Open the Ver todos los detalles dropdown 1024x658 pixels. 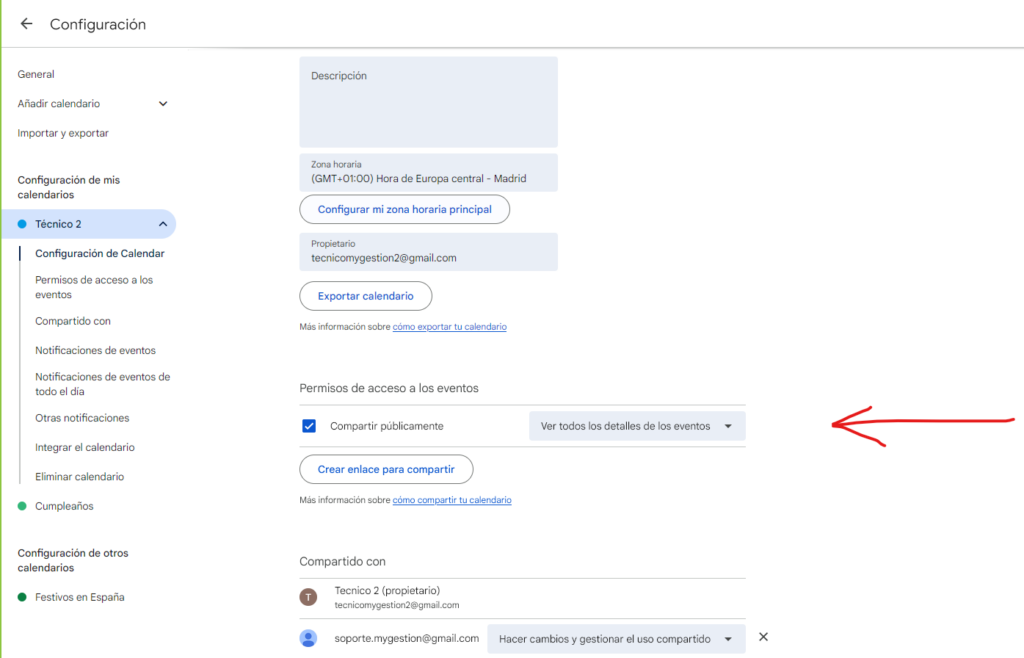click(x=637, y=426)
